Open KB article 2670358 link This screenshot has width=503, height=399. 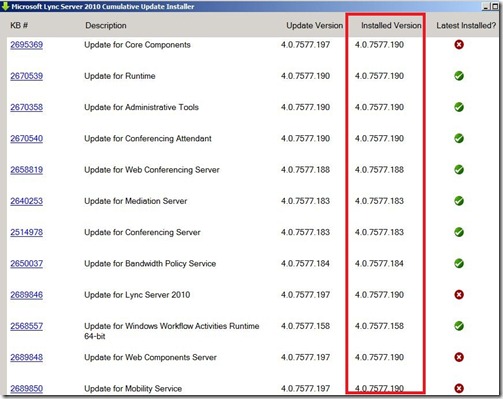[26, 107]
